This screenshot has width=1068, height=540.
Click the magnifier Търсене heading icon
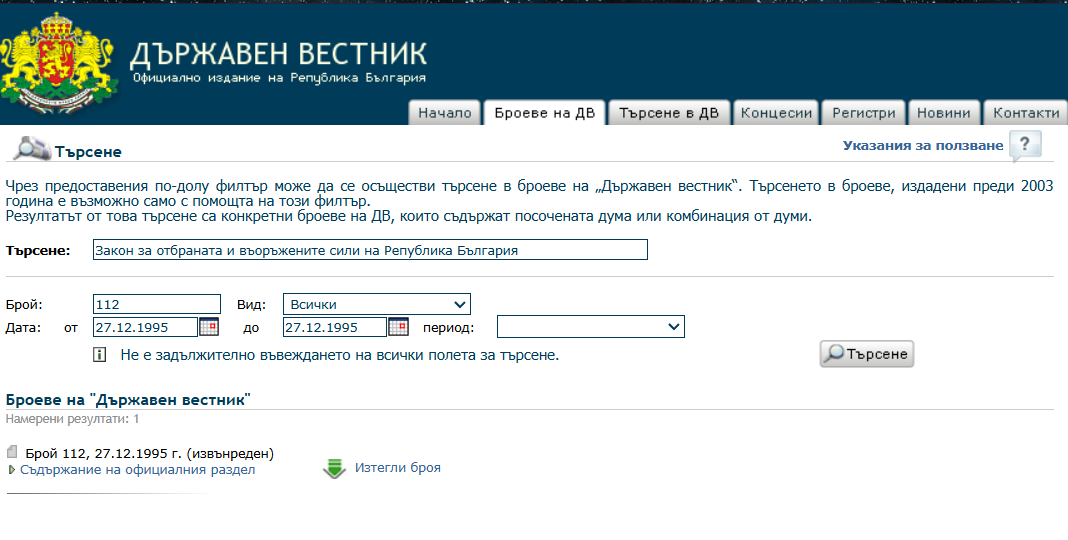[x=32, y=149]
